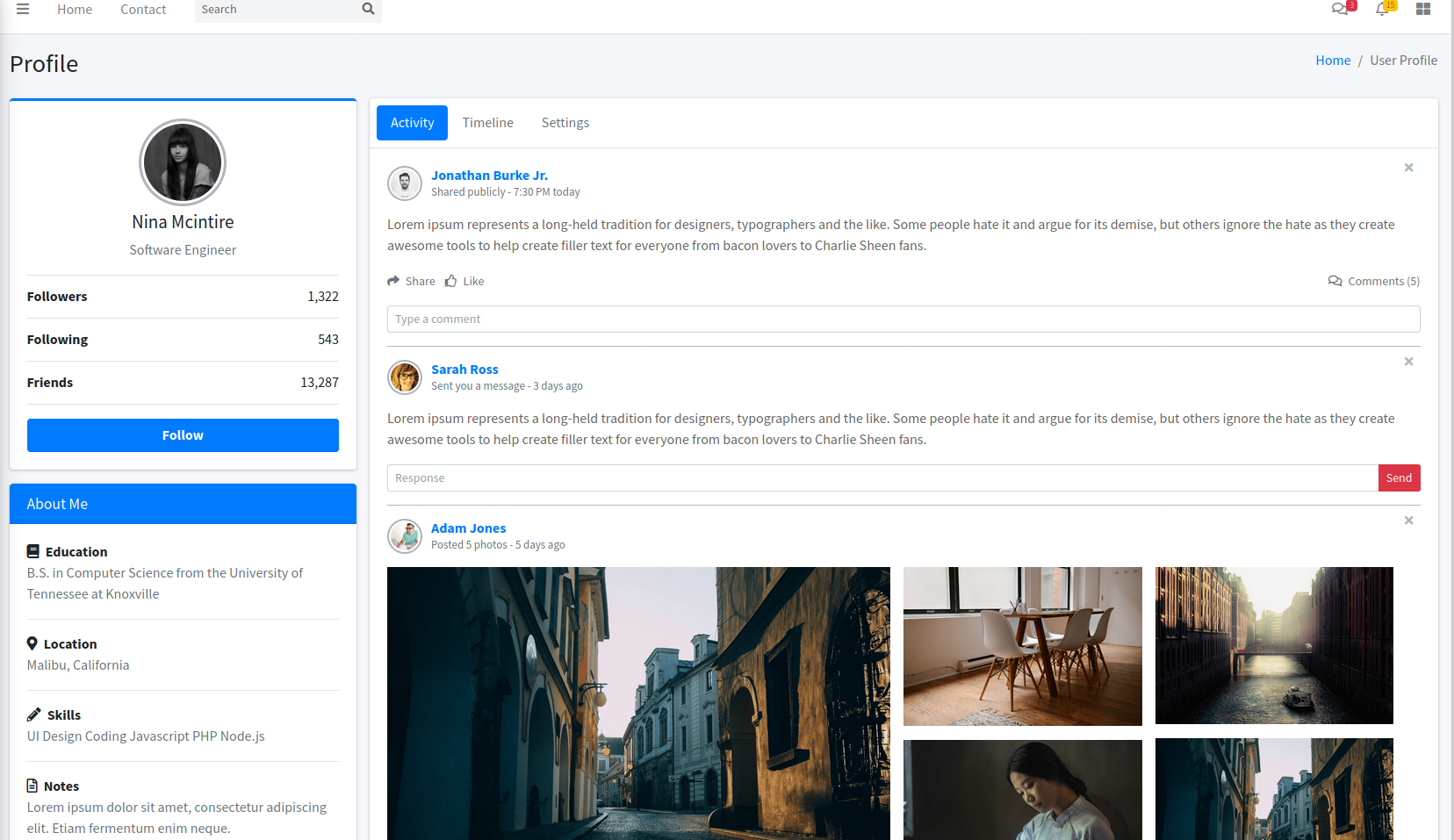The image size is (1454, 840).
Task: Switch to the Activity tab
Action: pyautogui.click(x=412, y=123)
